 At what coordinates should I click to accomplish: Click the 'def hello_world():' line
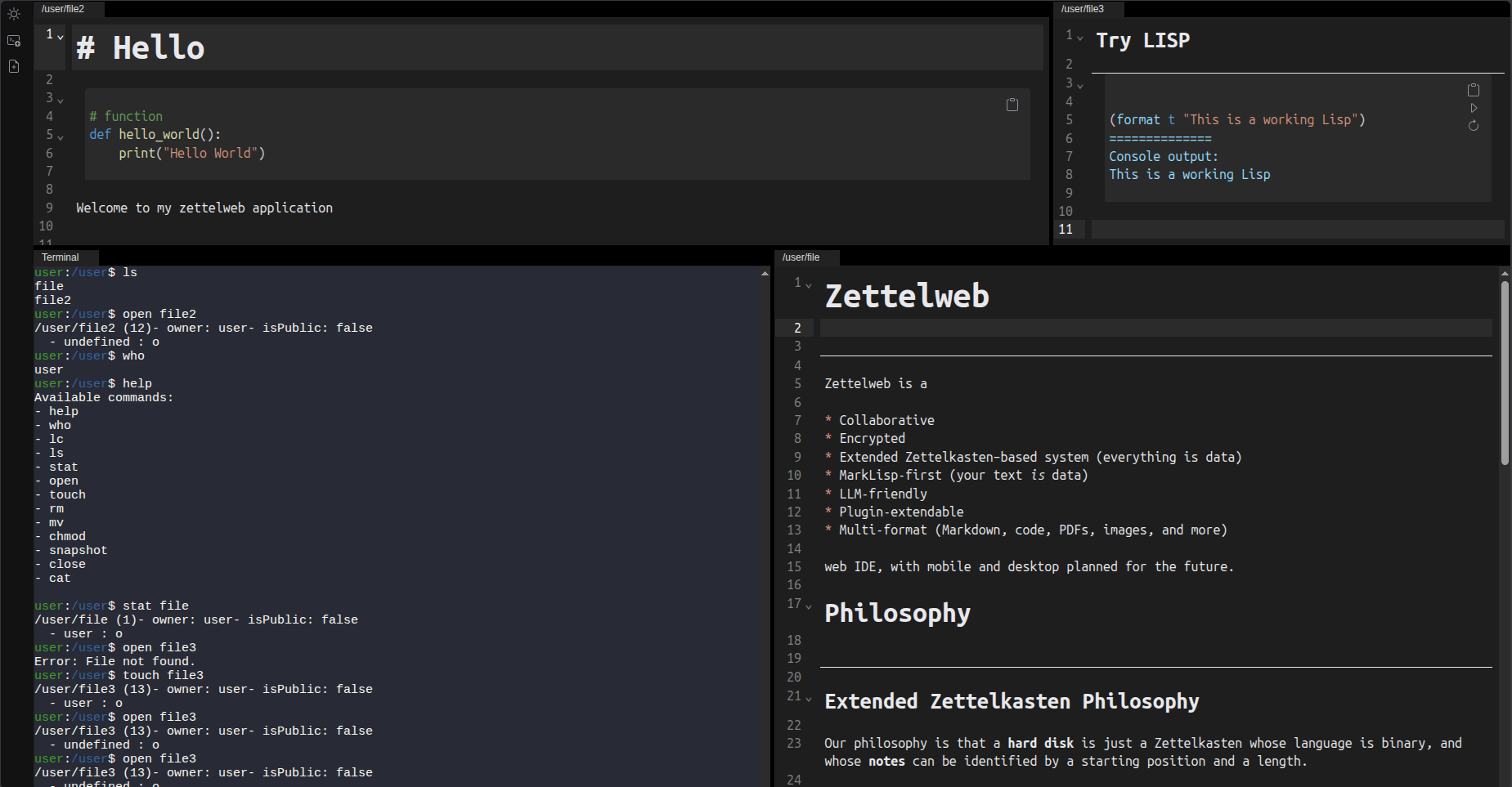[155, 135]
